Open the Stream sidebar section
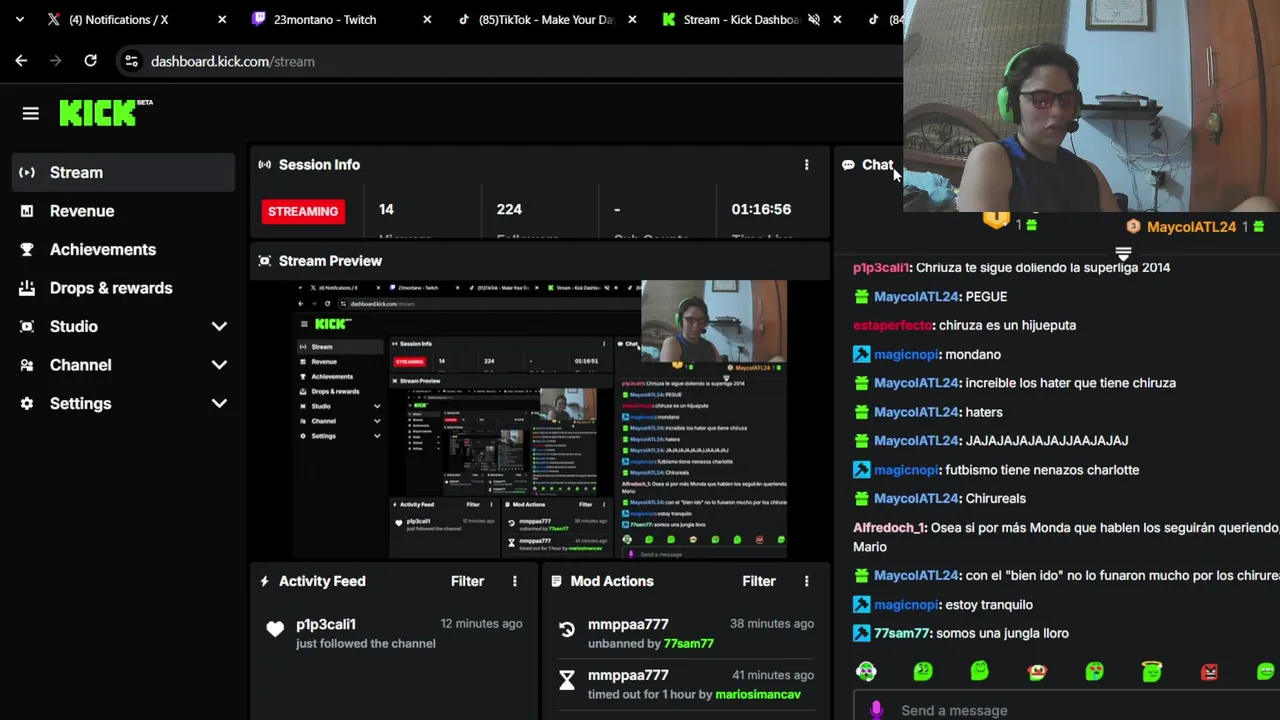This screenshot has width=1280, height=720. (124, 172)
